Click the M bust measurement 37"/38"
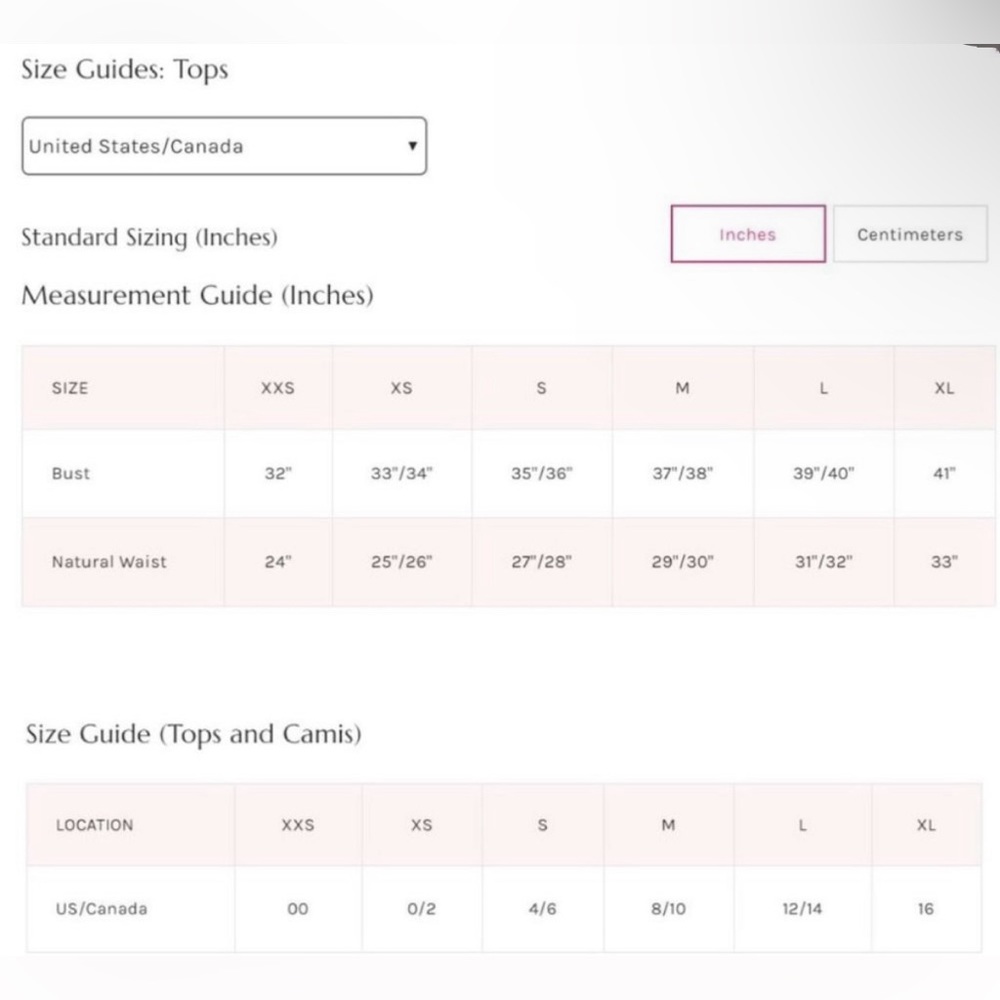 [x=682, y=474]
